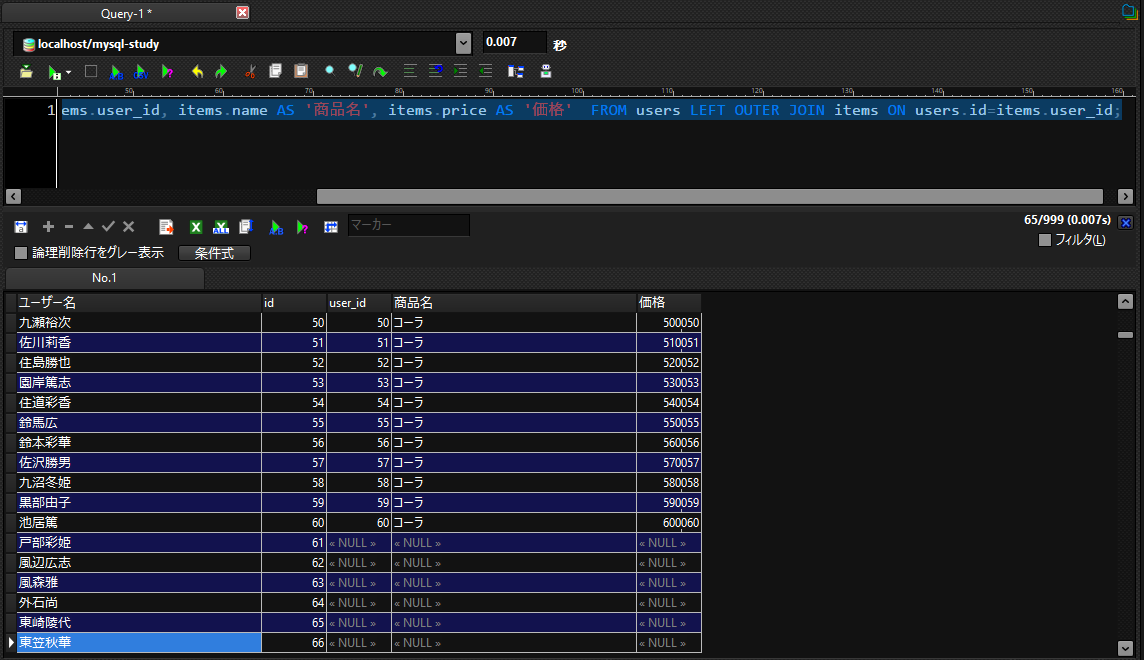Select the 佐川莉香 row cell
1144x660 pixels.
click(x=139, y=343)
